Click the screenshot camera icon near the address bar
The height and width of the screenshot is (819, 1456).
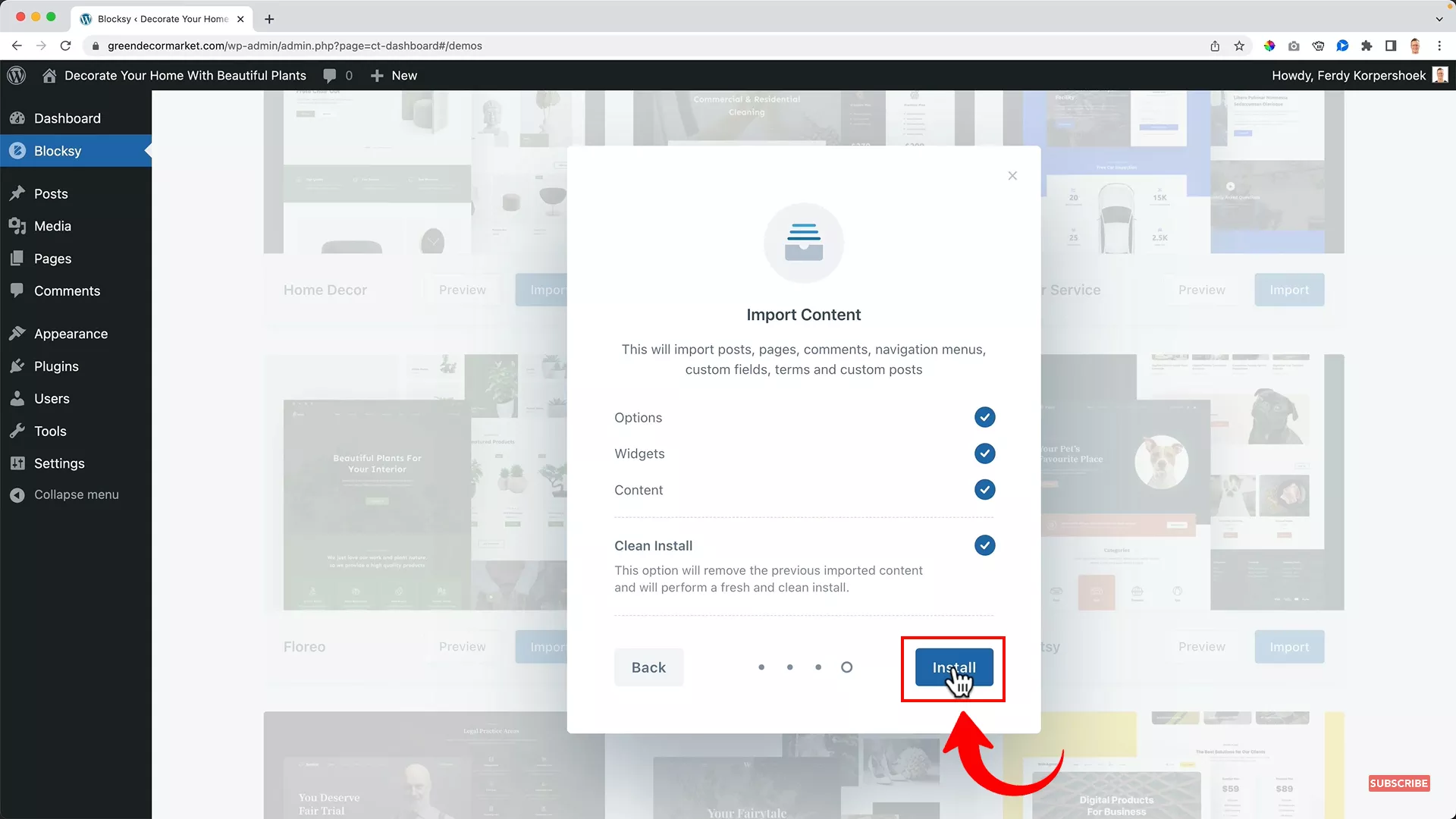[1294, 45]
